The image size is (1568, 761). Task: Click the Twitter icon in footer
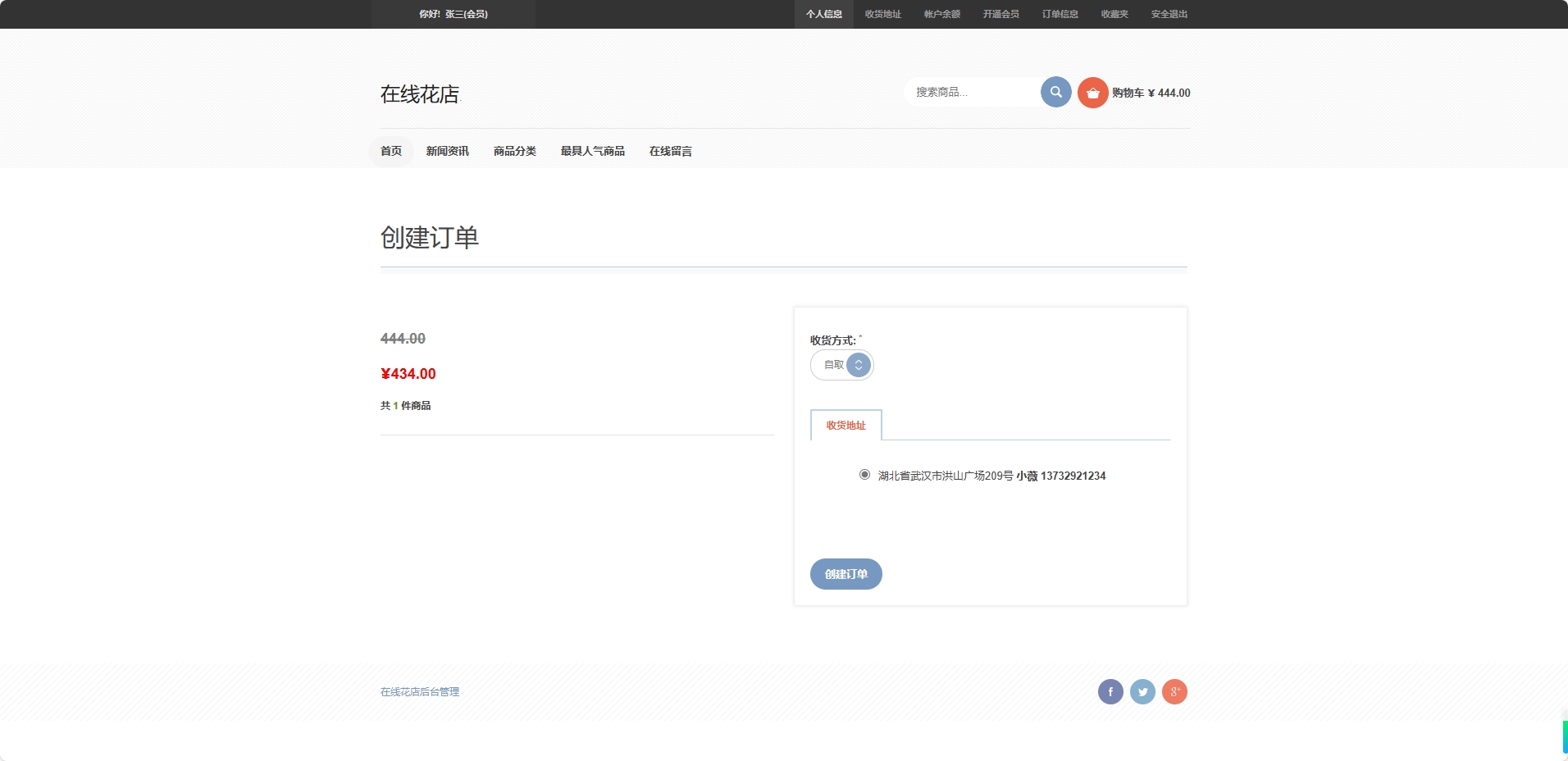pyautogui.click(x=1142, y=691)
